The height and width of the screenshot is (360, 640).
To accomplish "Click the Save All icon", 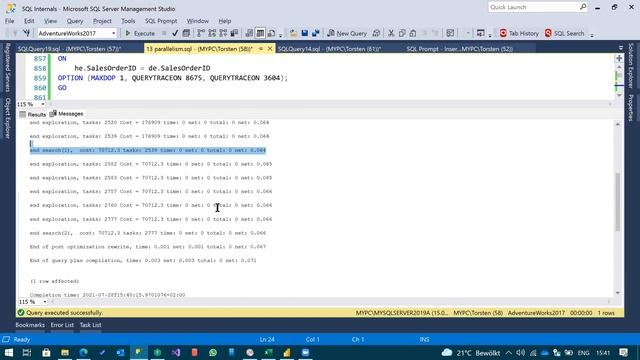I will tap(316, 33).
